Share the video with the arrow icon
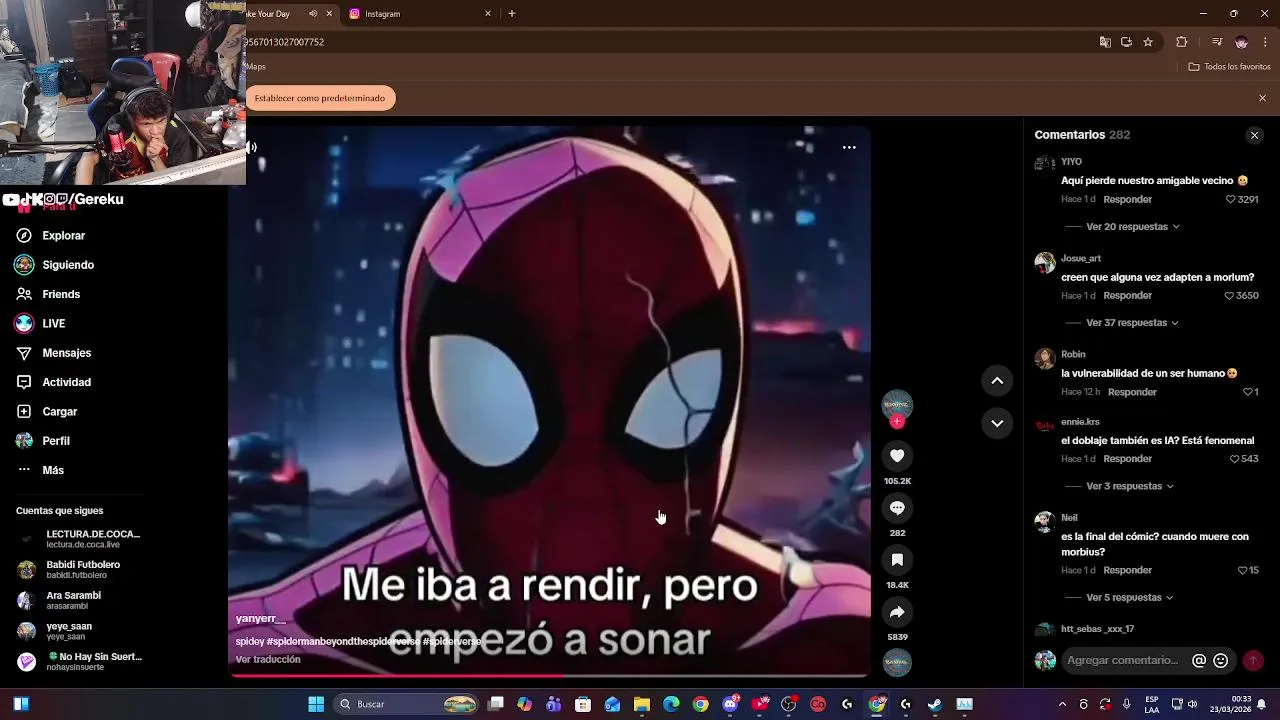 click(897, 612)
